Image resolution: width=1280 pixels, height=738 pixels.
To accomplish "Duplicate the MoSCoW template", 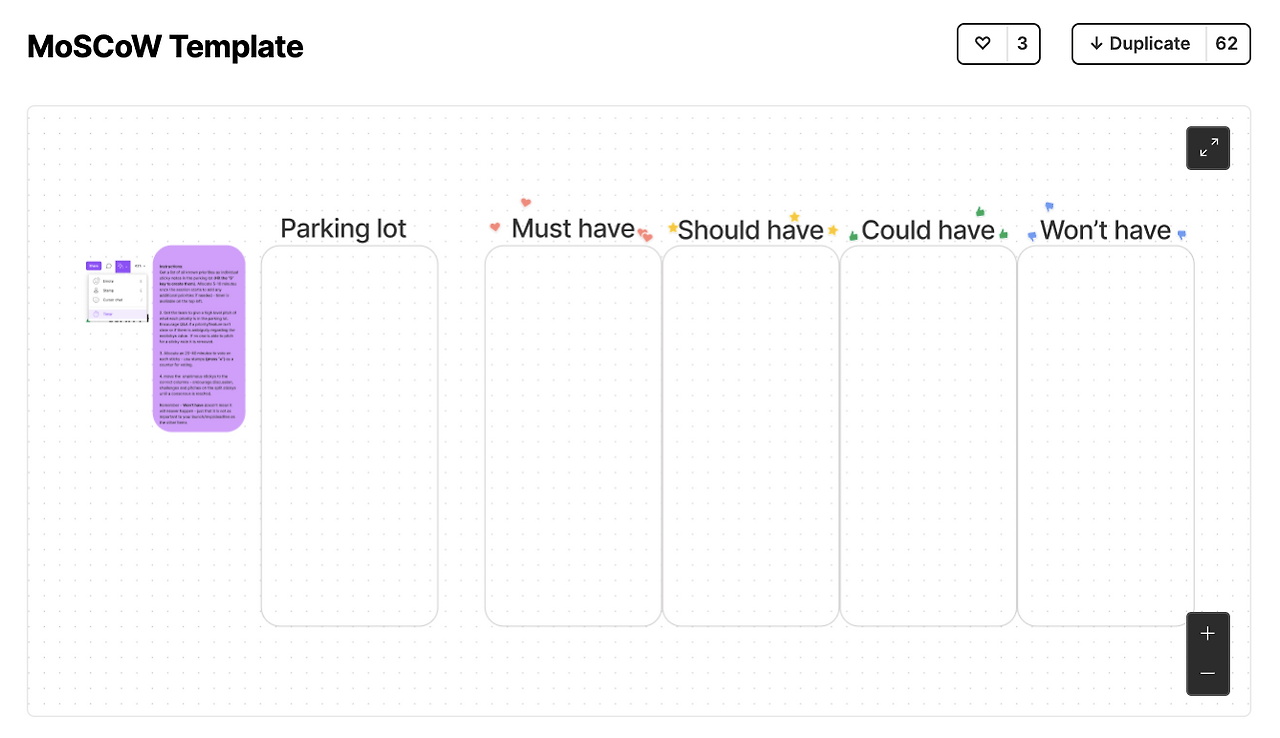I will (x=1140, y=44).
